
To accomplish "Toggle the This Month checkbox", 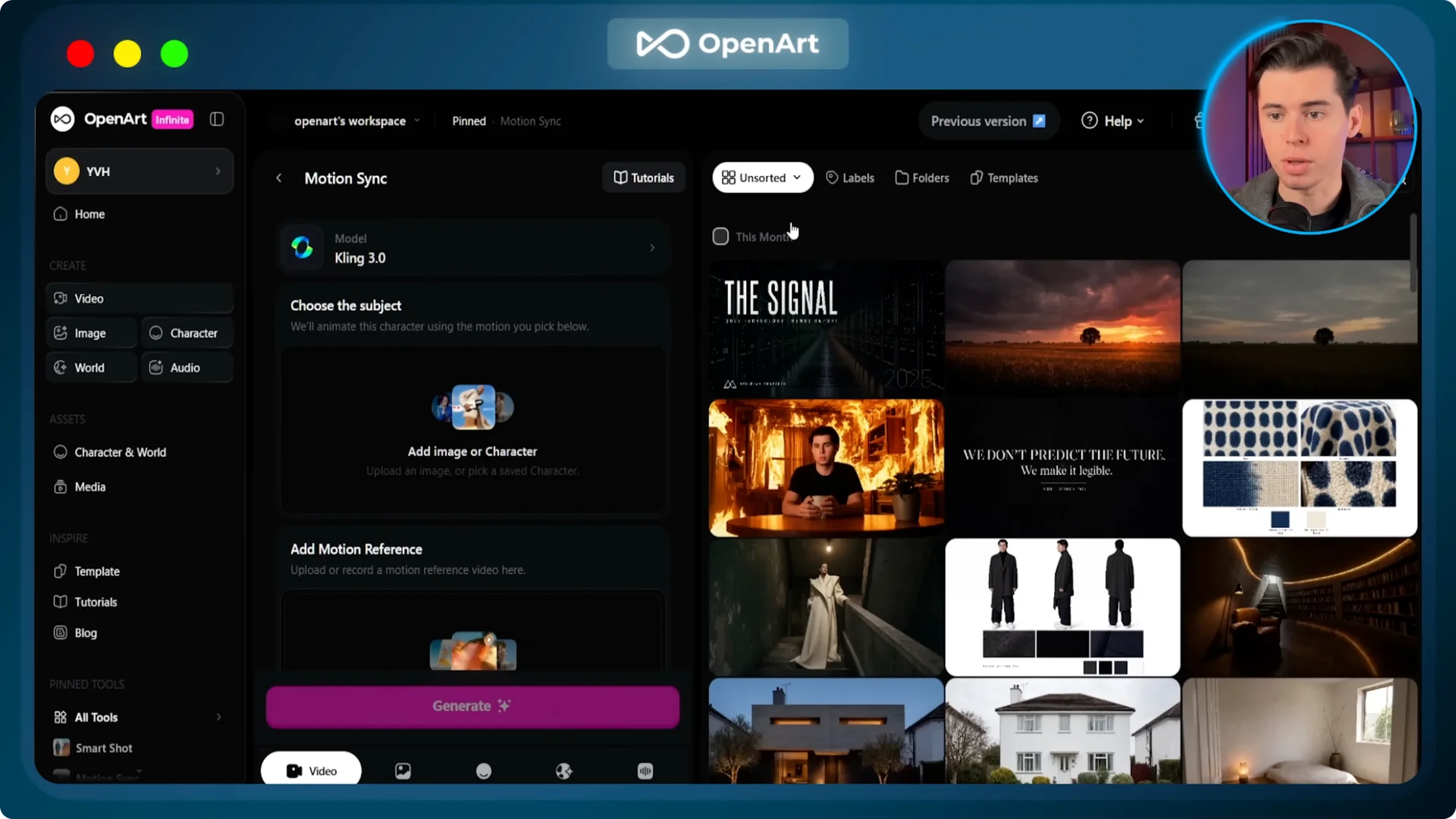I will 720,237.
